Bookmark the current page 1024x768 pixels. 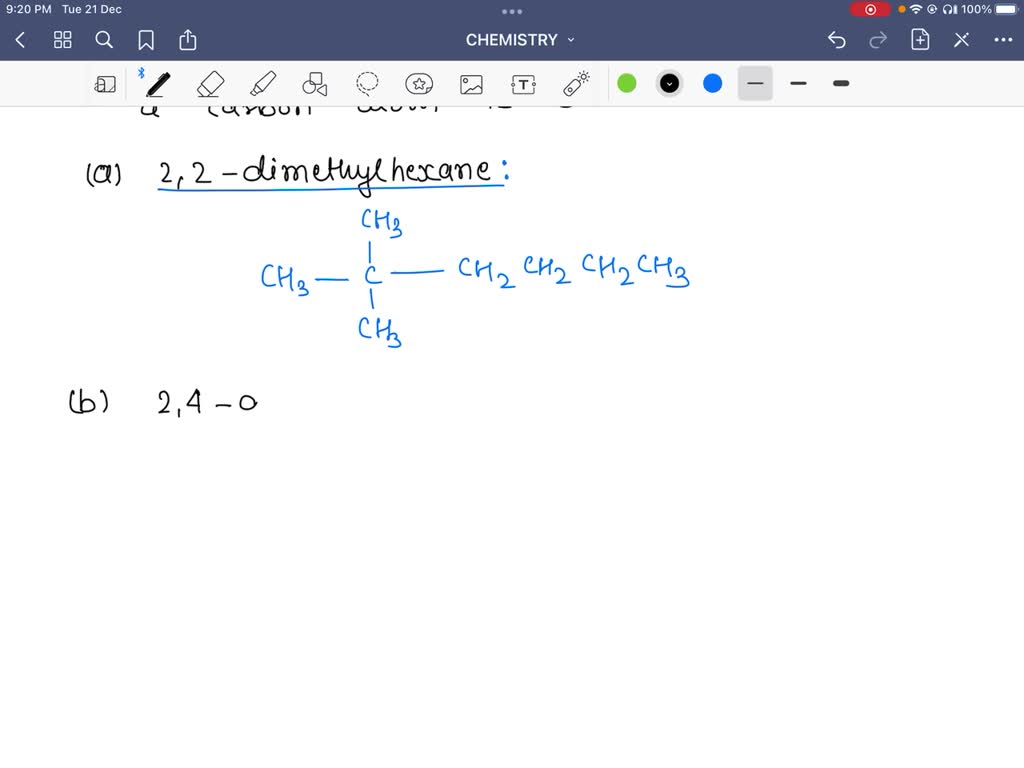[146, 40]
